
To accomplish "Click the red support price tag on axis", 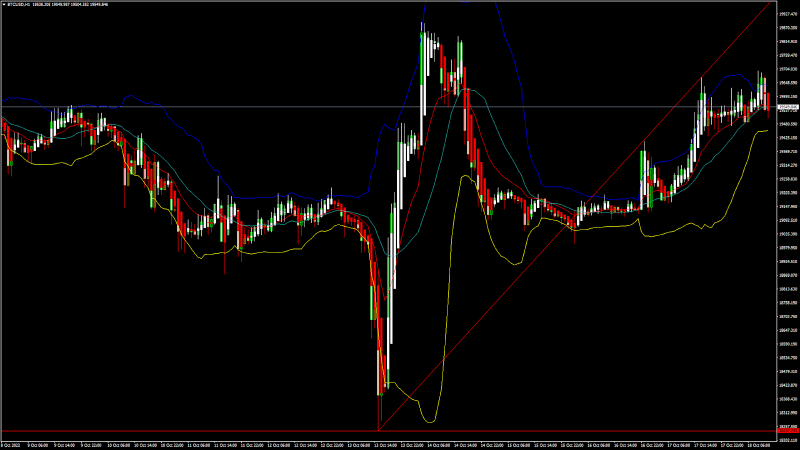I will click(788, 431).
